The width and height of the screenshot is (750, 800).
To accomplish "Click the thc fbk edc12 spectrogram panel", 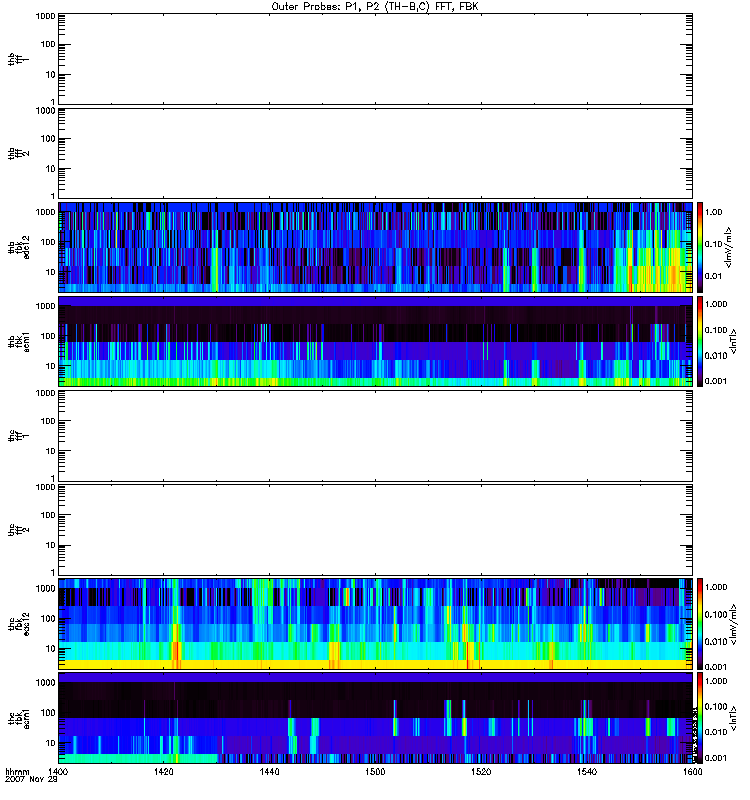I will coord(375,623).
